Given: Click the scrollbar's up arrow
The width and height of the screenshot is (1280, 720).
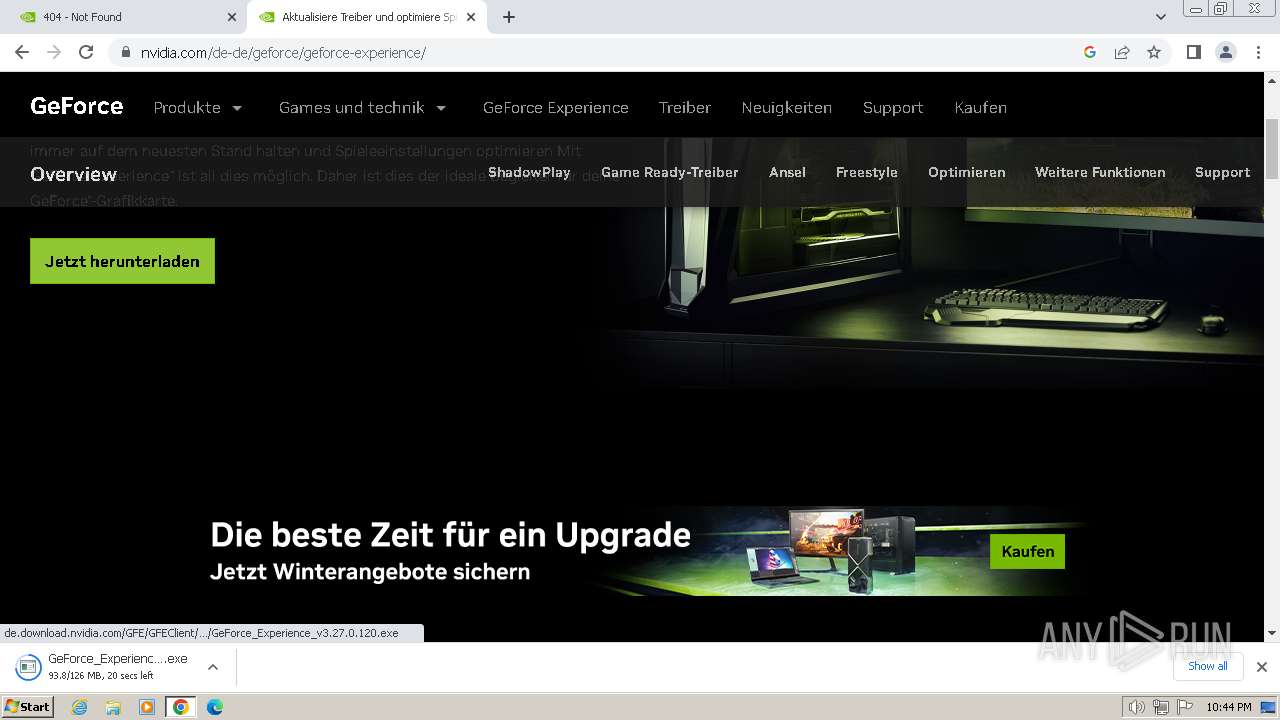Looking at the screenshot, I should coord(1272,80).
